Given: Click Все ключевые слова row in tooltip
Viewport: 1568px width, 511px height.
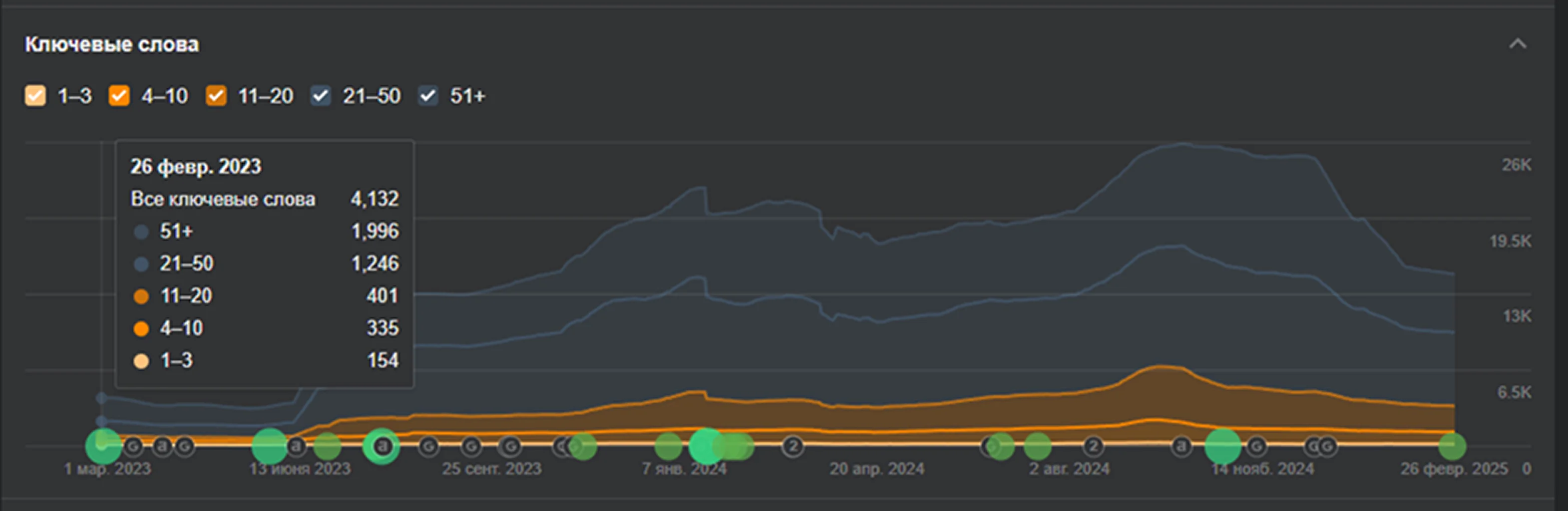Looking at the screenshot, I should [x=223, y=199].
